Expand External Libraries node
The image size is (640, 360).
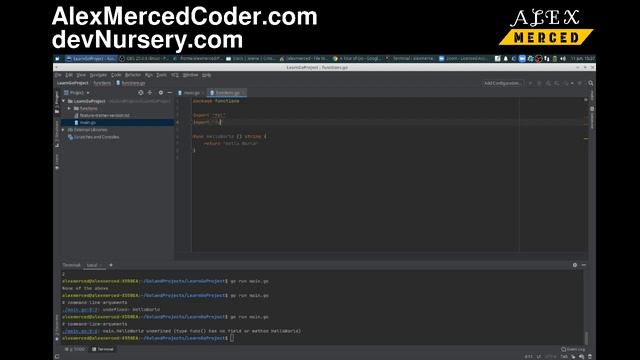pyautogui.click(x=64, y=130)
